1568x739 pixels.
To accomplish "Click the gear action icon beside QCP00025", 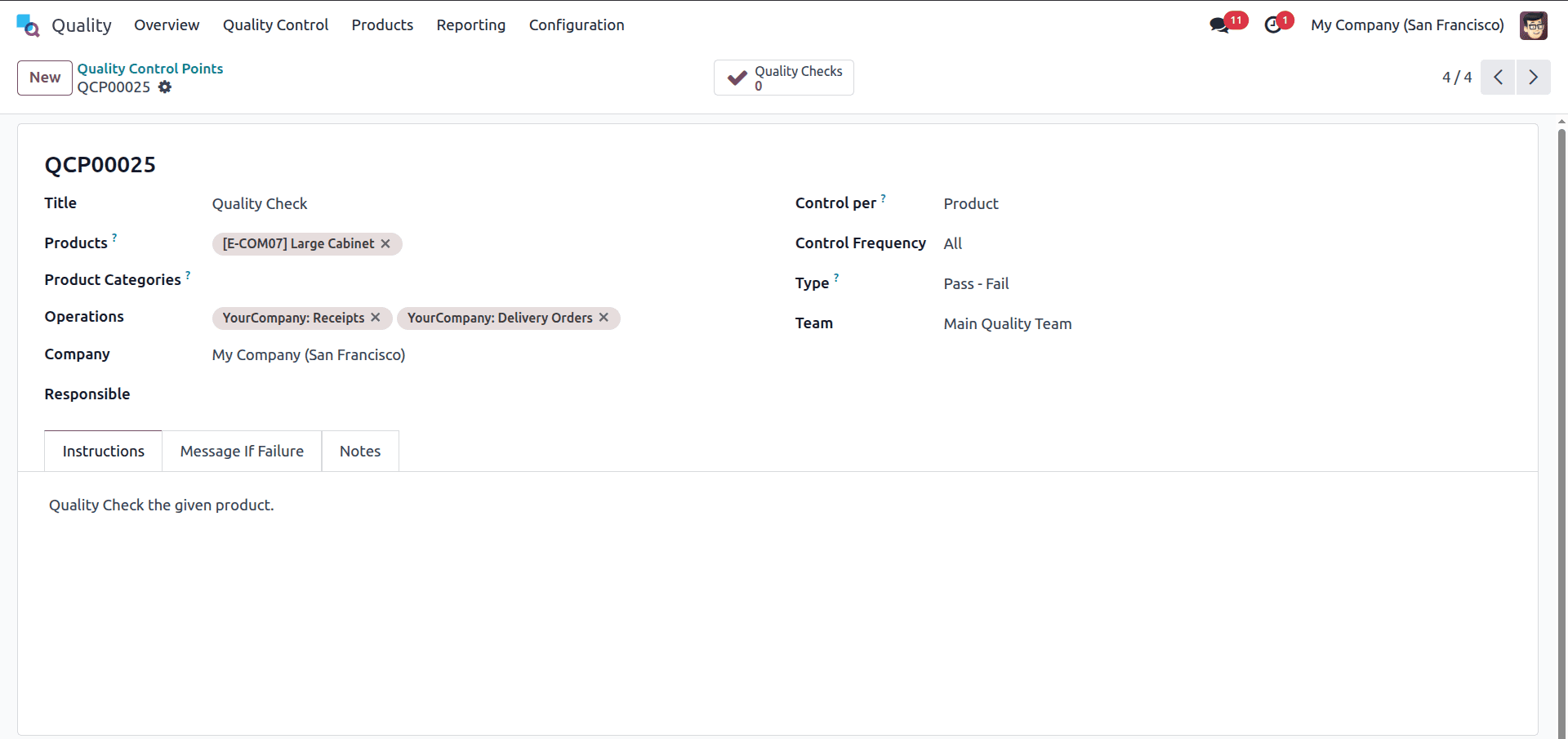I will coord(164,87).
